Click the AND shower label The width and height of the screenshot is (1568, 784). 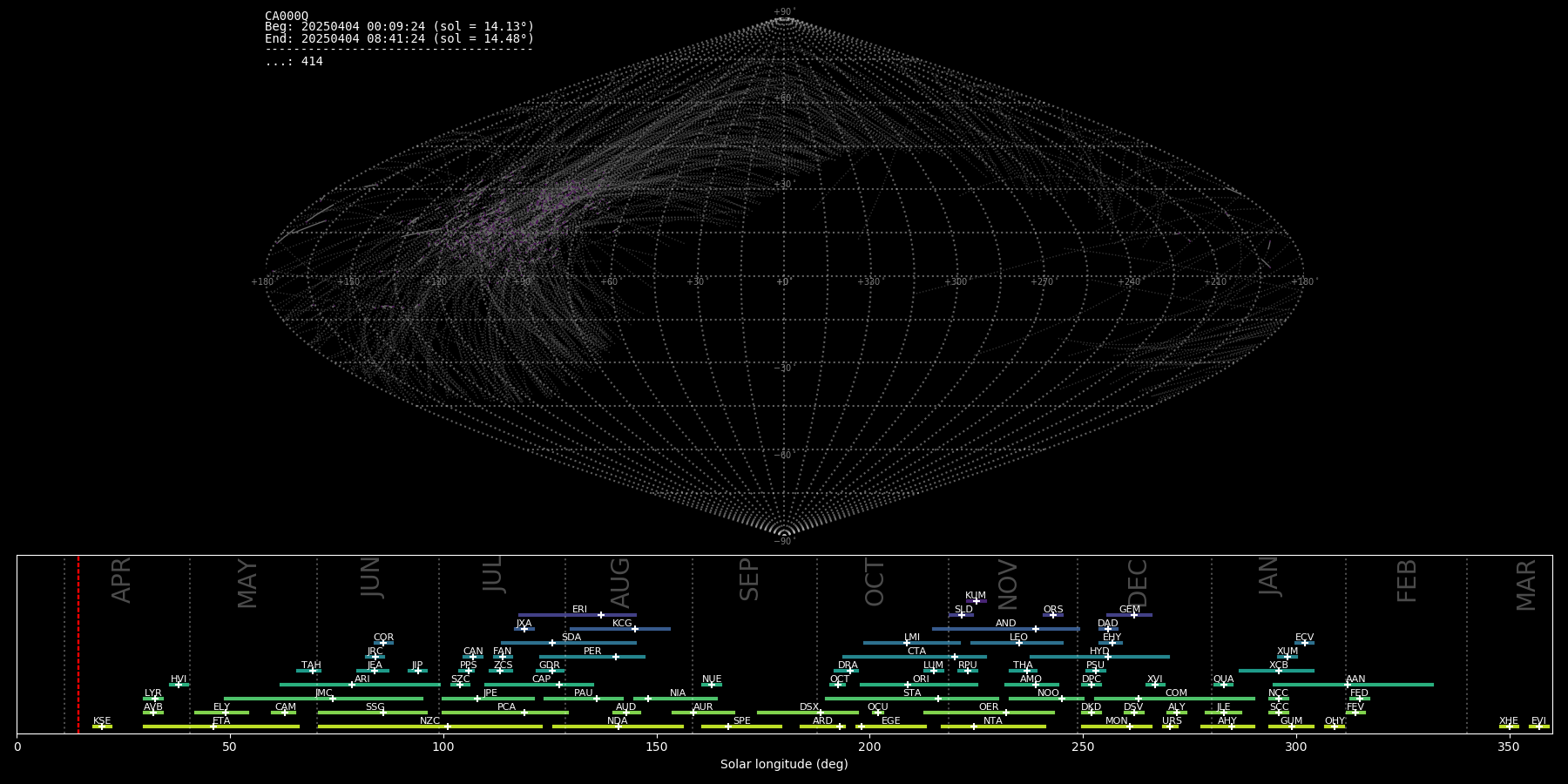tap(1005, 624)
